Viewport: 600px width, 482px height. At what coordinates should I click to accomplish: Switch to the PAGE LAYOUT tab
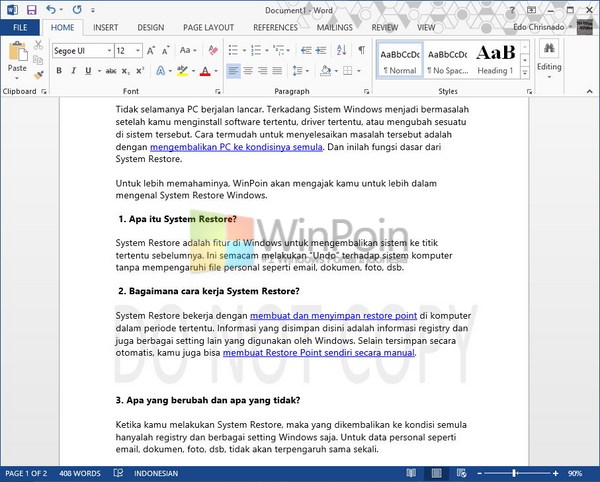point(209,28)
